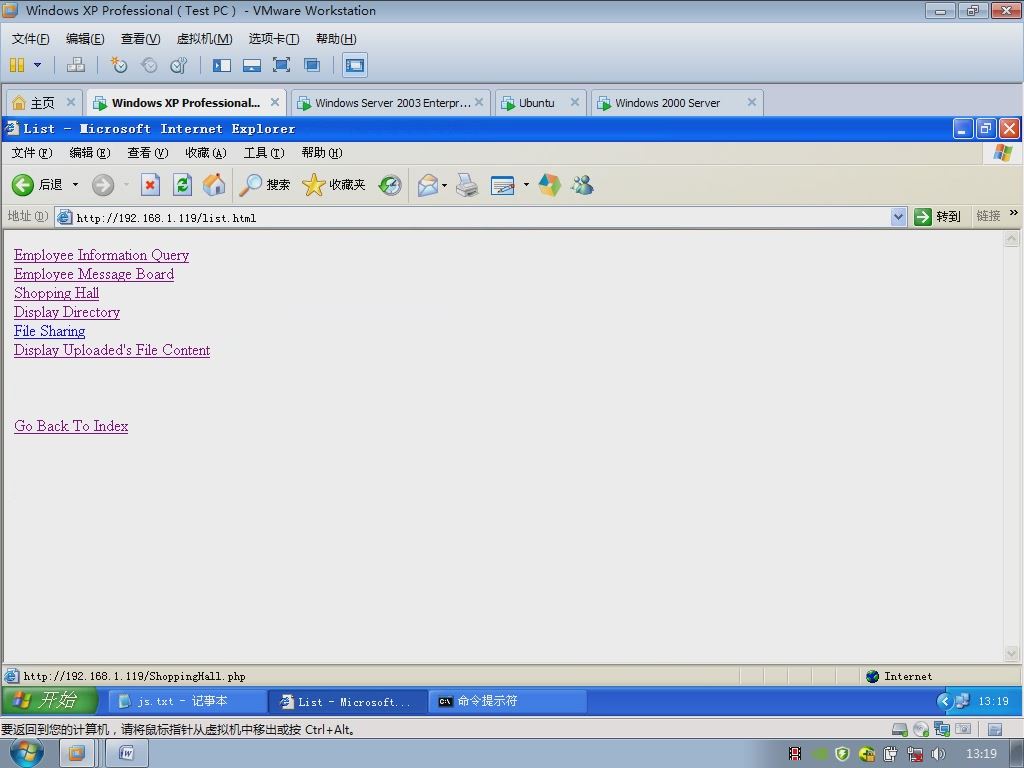Open the IE History icon
The image size is (1024, 768).
[390, 185]
